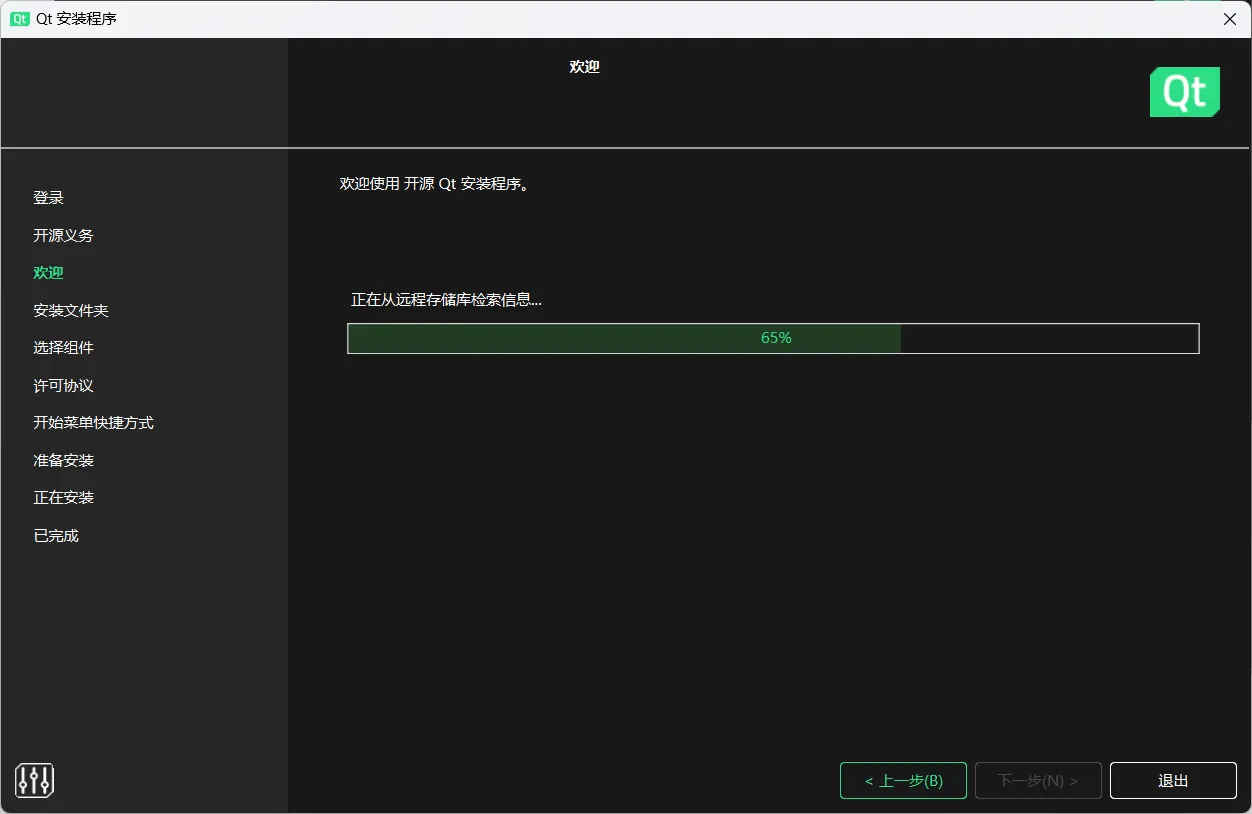Open installer settings via the mixer icon

(x=34, y=780)
